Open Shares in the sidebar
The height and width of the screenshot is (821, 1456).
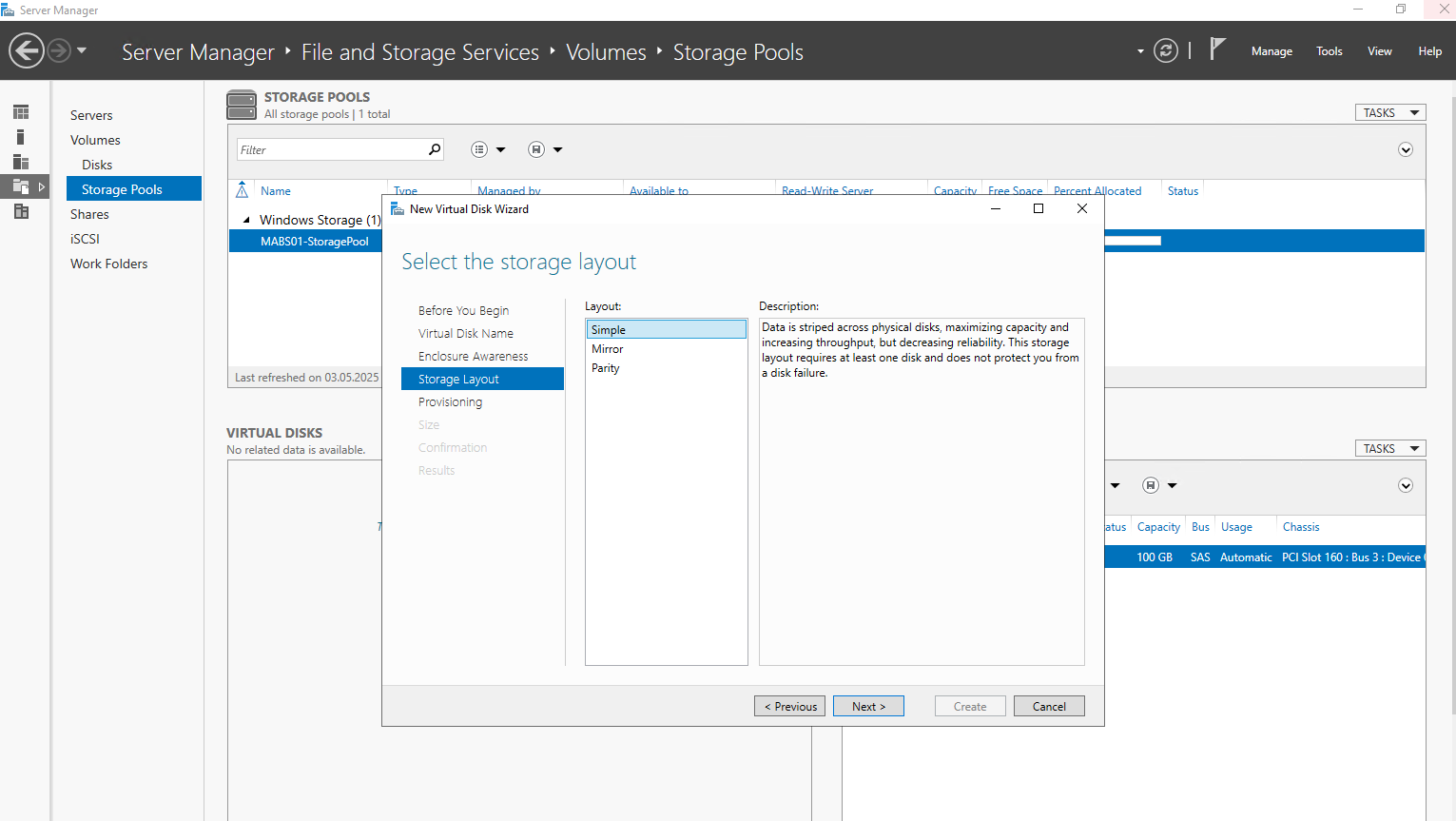[x=89, y=214]
